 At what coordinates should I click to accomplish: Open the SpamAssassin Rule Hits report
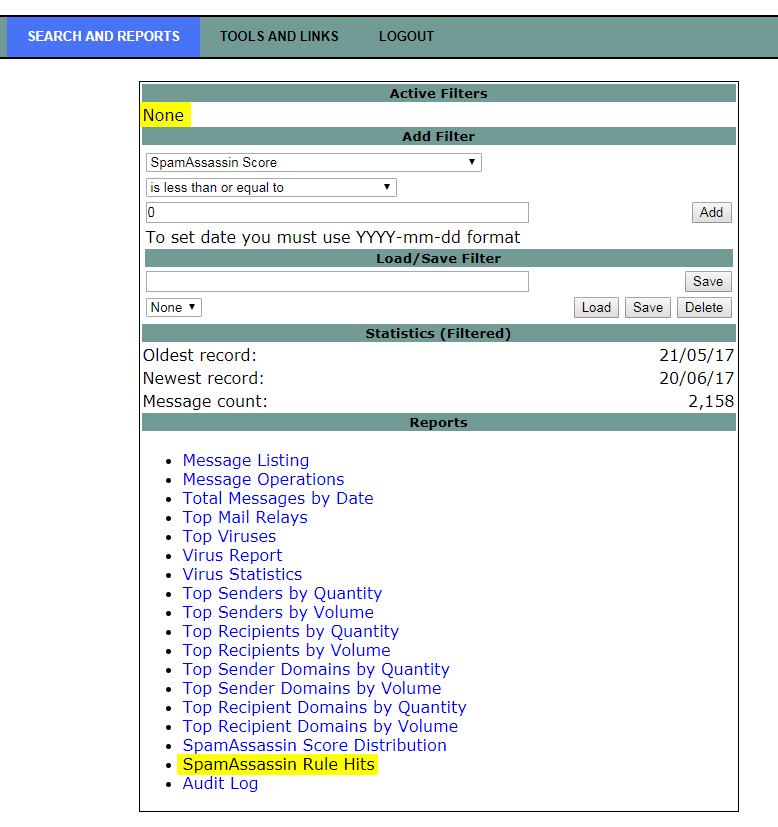tap(278, 764)
